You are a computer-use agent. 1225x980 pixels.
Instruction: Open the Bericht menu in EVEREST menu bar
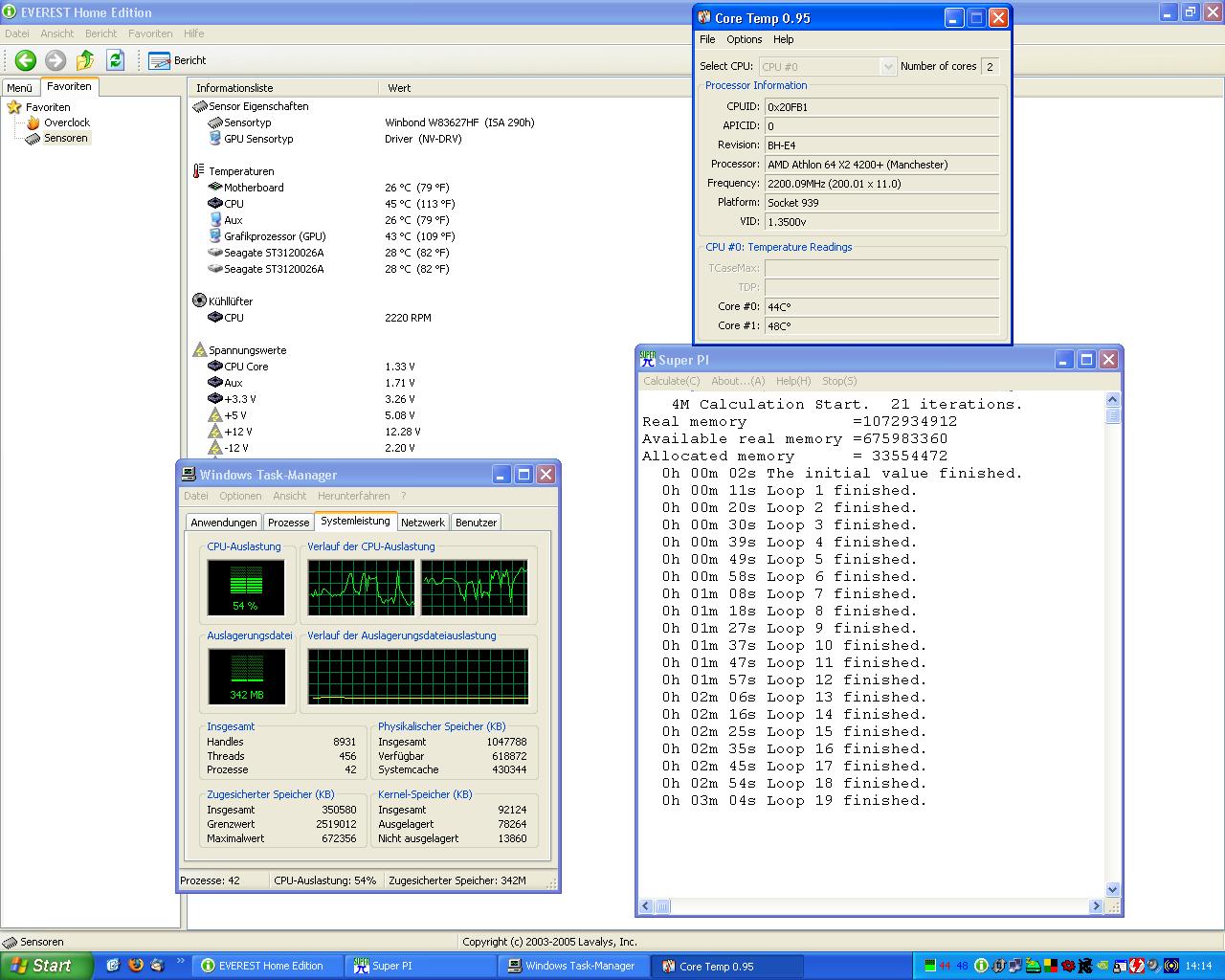(100, 33)
